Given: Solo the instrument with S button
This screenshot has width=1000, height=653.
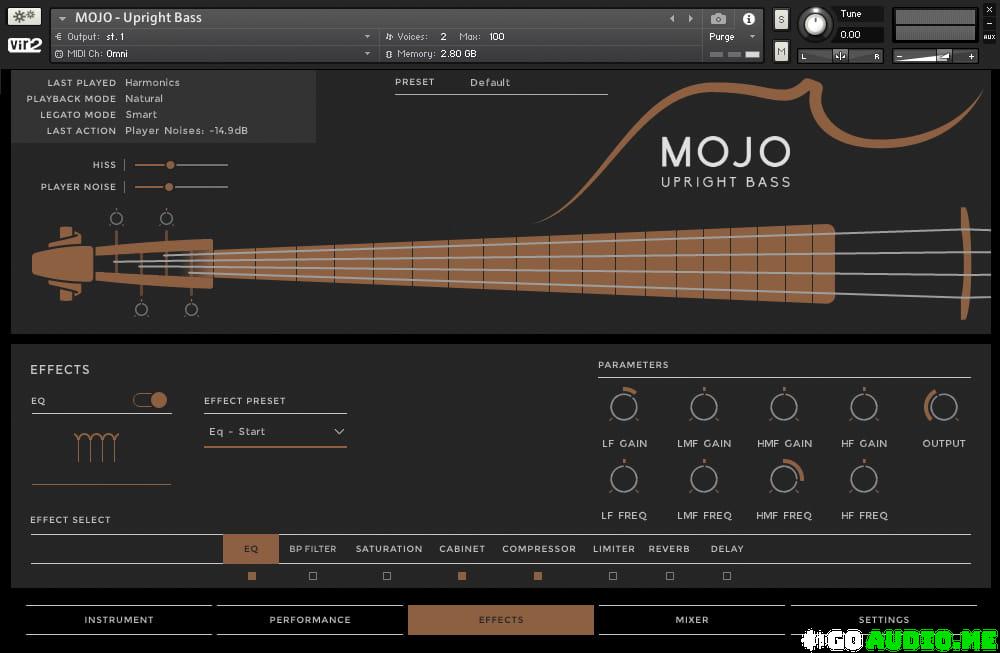Looking at the screenshot, I should pyautogui.click(x=781, y=19).
